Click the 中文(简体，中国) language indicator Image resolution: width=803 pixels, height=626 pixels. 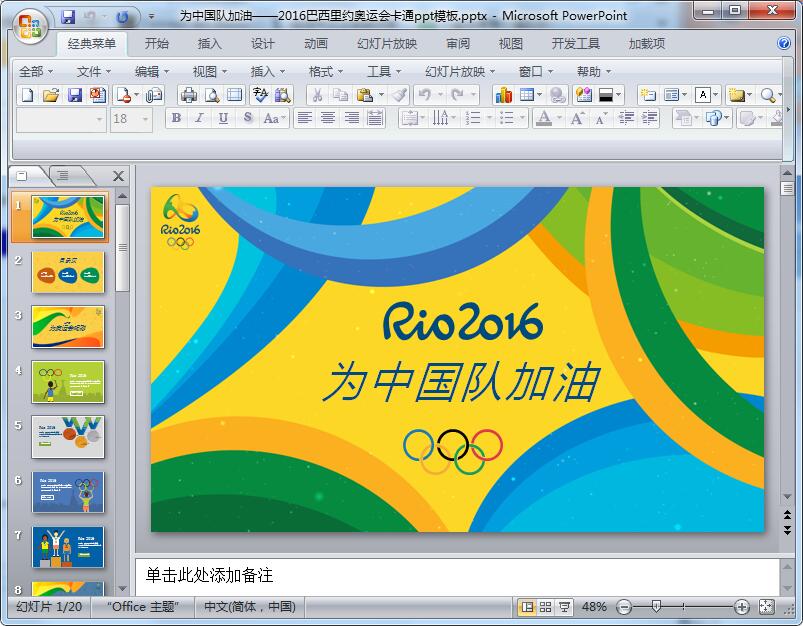(250, 607)
